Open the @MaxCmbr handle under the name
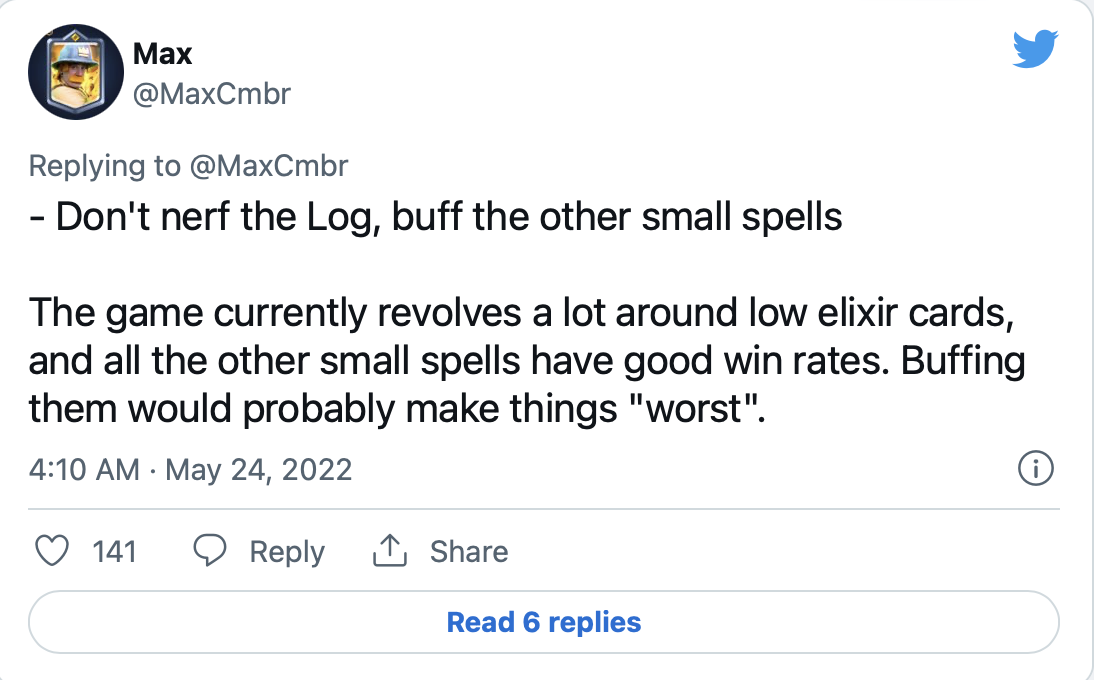Screen dimensions: 1094x680 tap(211, 94)
